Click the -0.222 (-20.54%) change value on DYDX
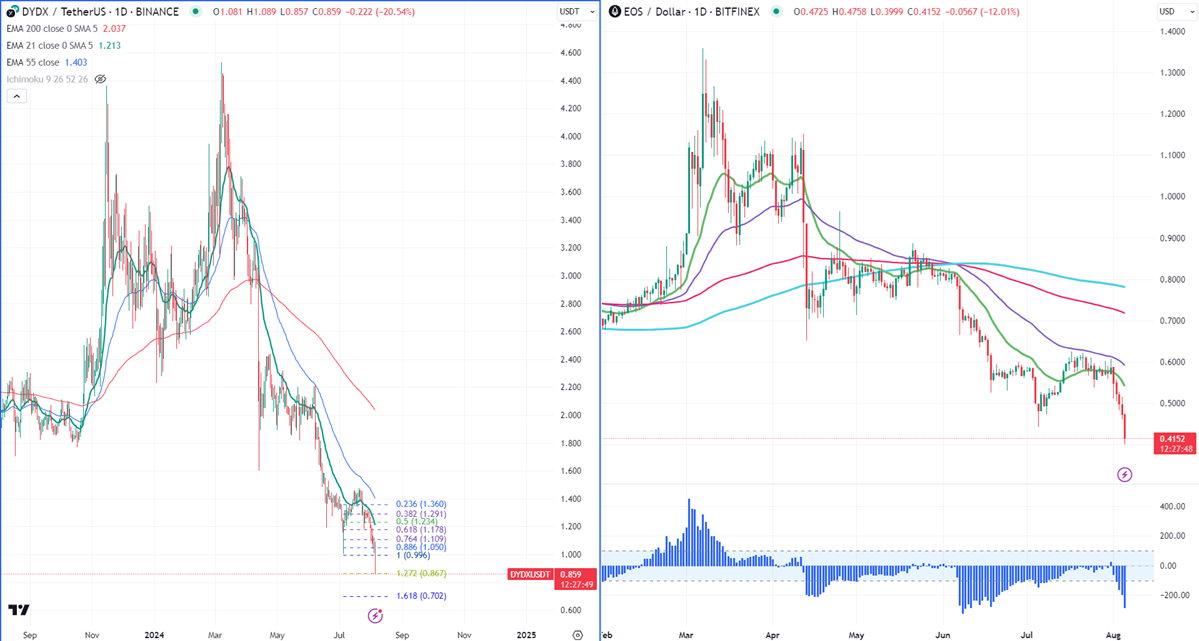This screenshot has width=1199, height=641. pyautogui.click(x=380, y=11)
